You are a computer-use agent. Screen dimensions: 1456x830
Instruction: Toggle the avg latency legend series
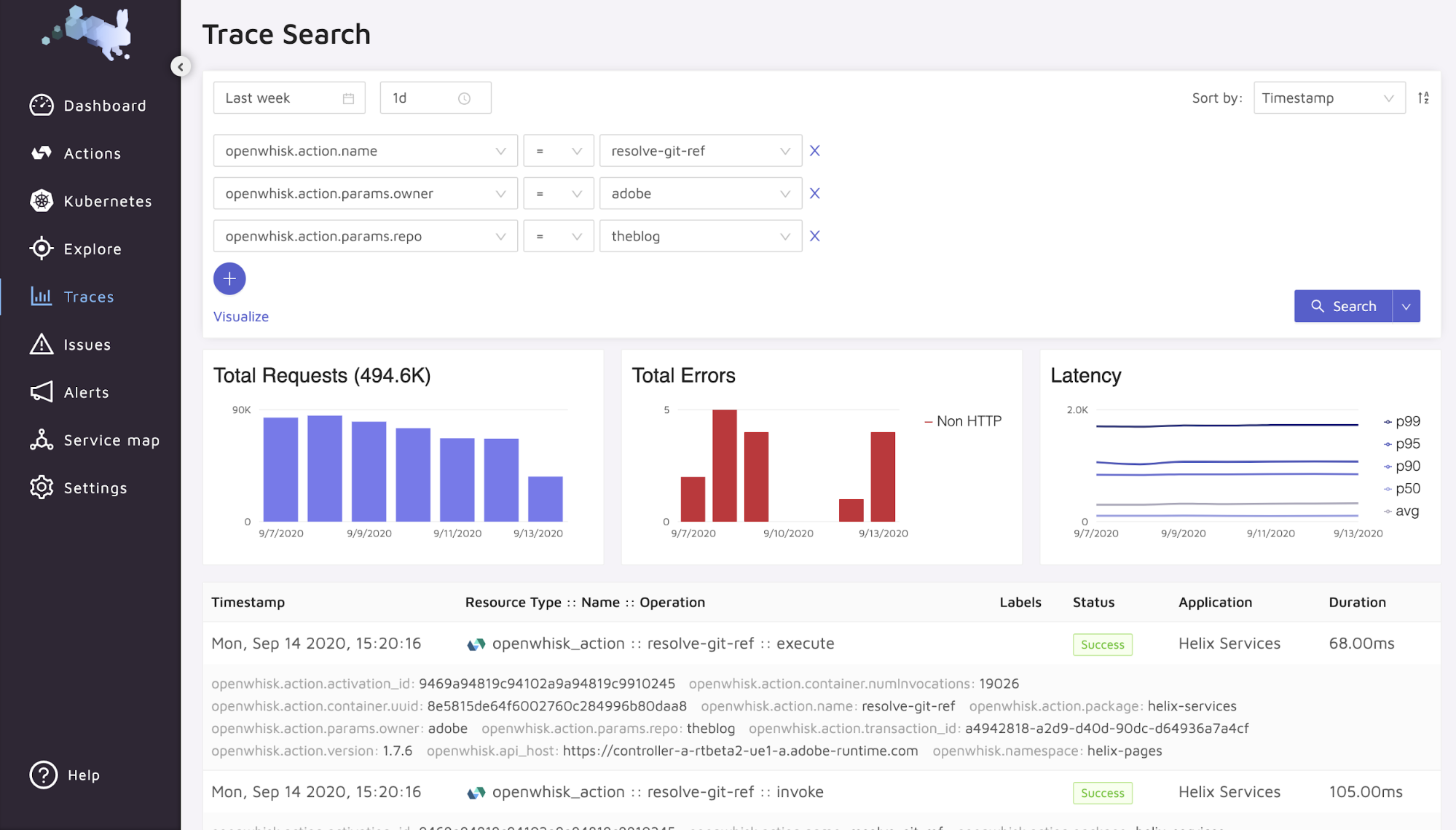point(1401,511)
